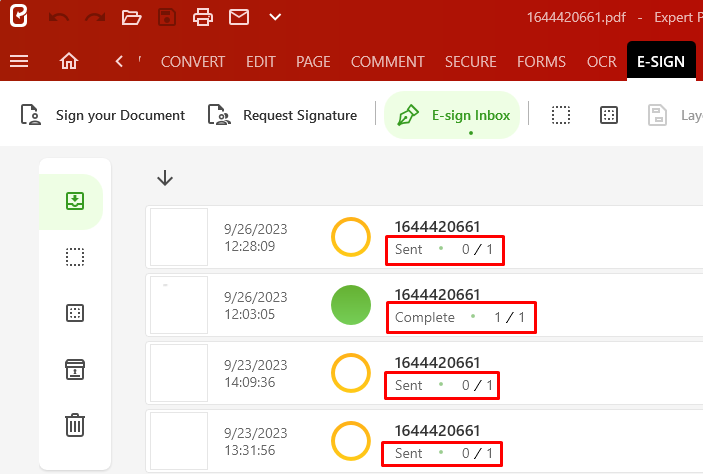Click Sign your Document button
The image size is (703, 474).
tap(103, 115)
